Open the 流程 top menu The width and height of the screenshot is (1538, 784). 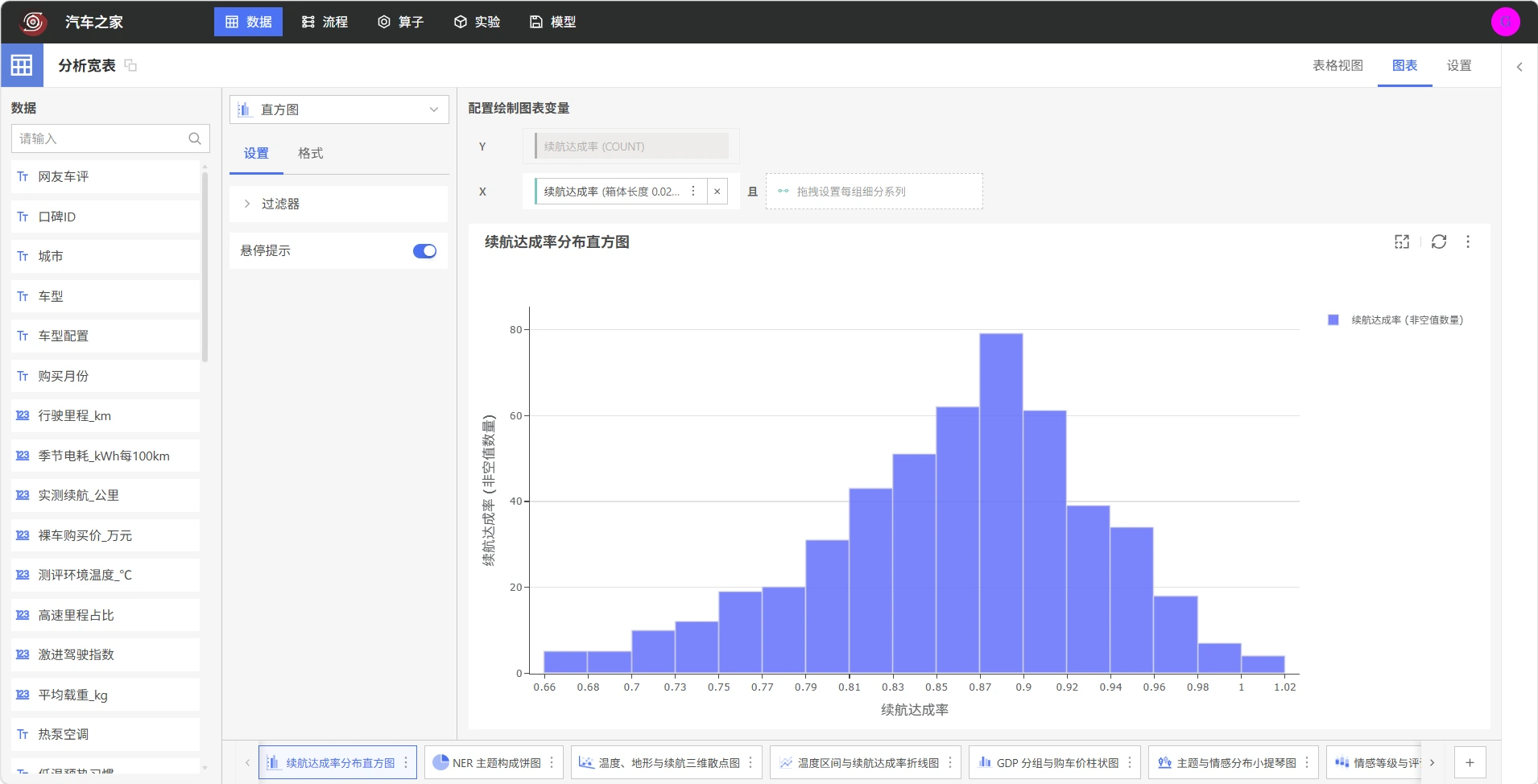325,22
